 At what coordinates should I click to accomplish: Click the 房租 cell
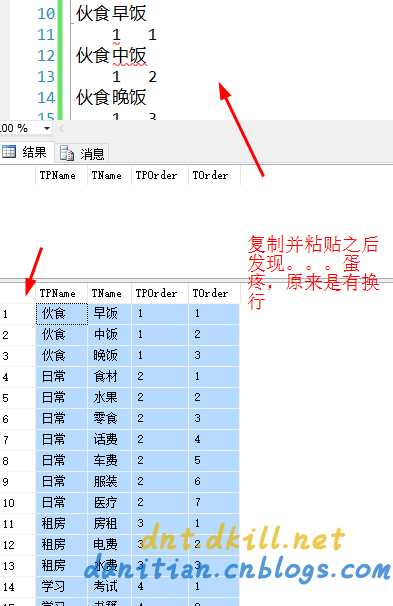(x=110, y=523)
